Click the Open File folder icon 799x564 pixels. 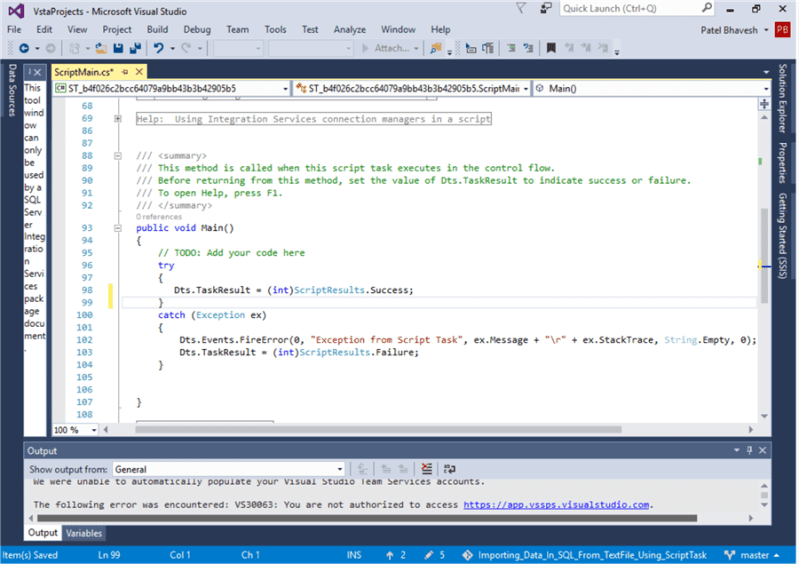[101, 48]
